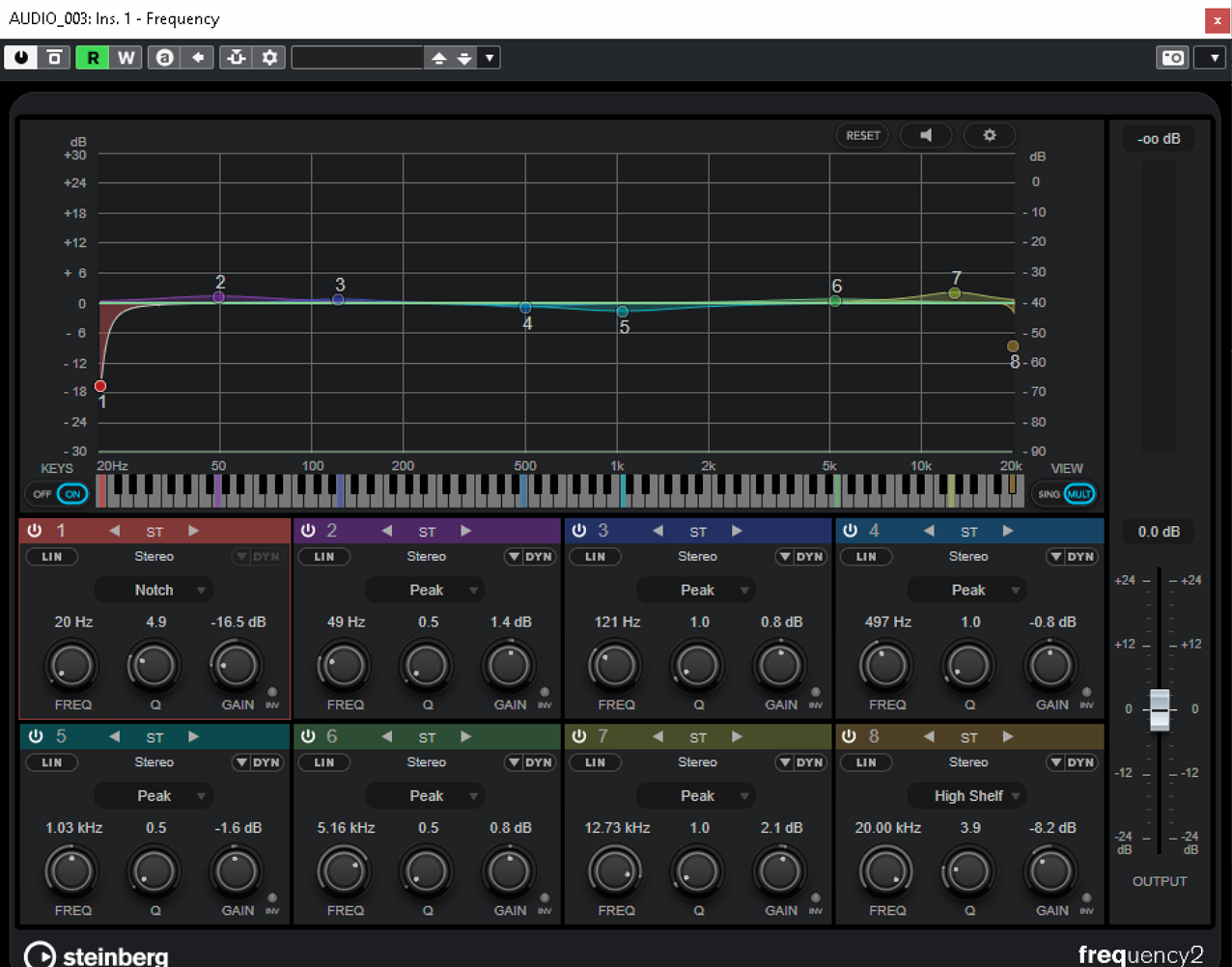Open band 1 Notch filter type dropdown

[154, 591]
